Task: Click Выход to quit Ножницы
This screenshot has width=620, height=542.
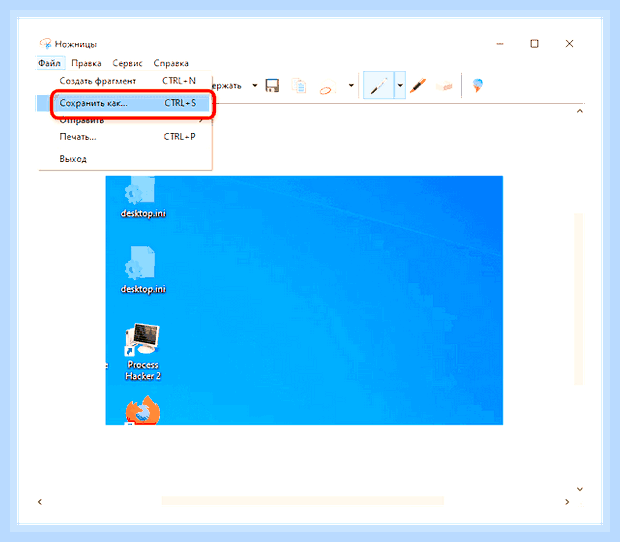Action: [125, 159]
